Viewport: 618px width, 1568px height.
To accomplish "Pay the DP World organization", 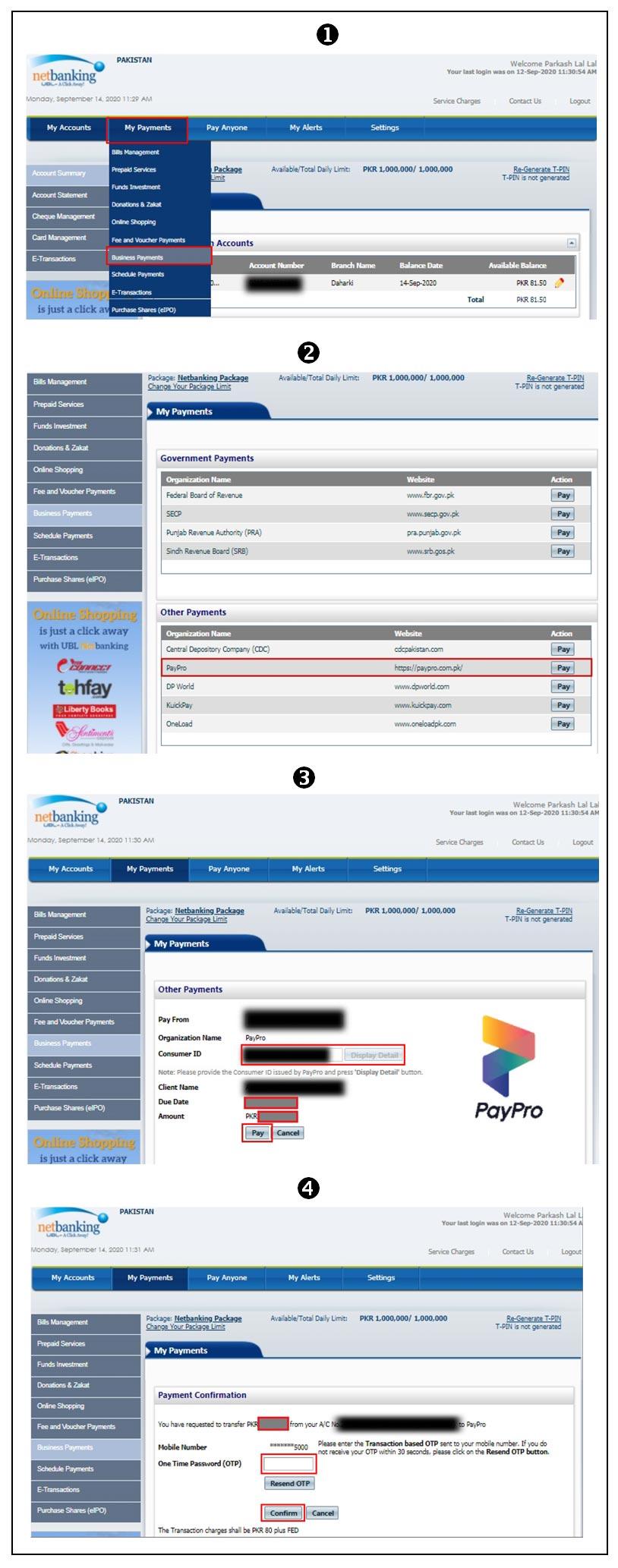I will 563,687.
